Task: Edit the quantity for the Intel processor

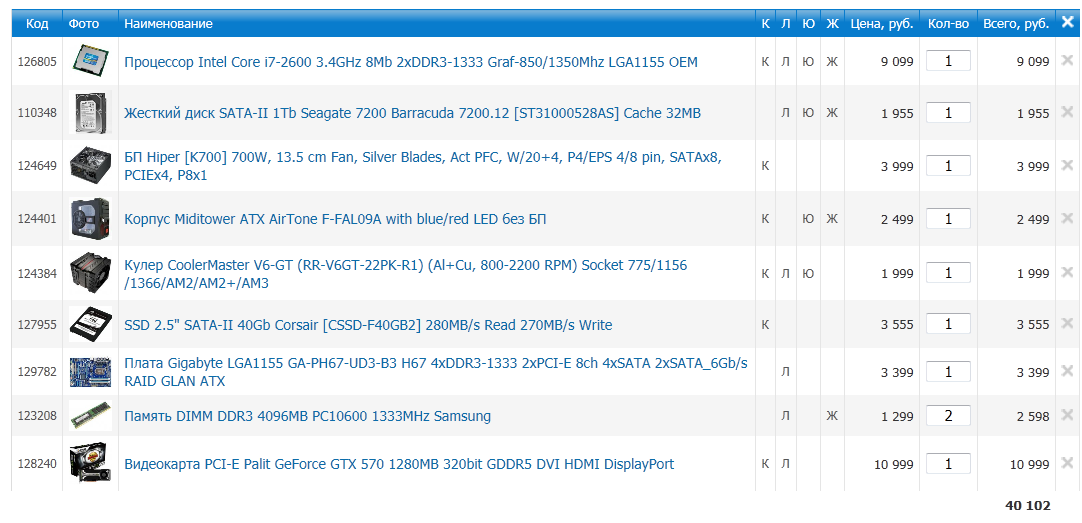Action: point(948,61)
